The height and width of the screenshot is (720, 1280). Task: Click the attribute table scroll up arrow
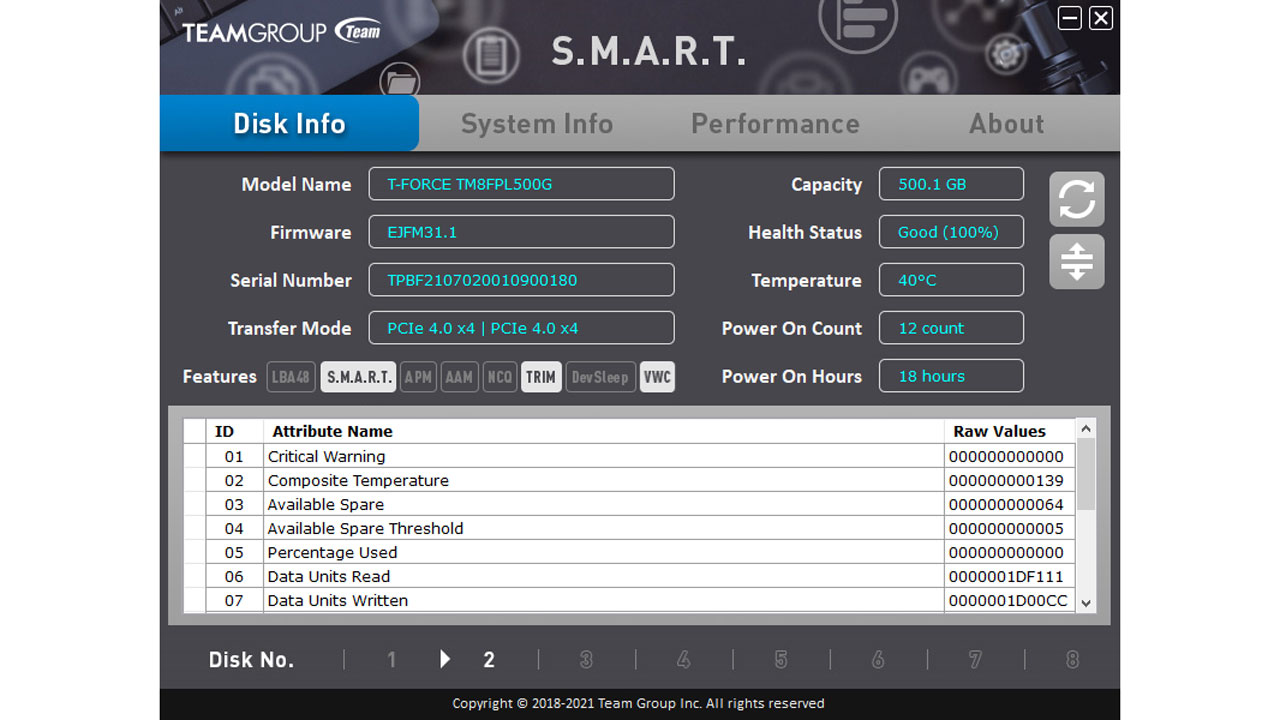(x=1087, y=428)
